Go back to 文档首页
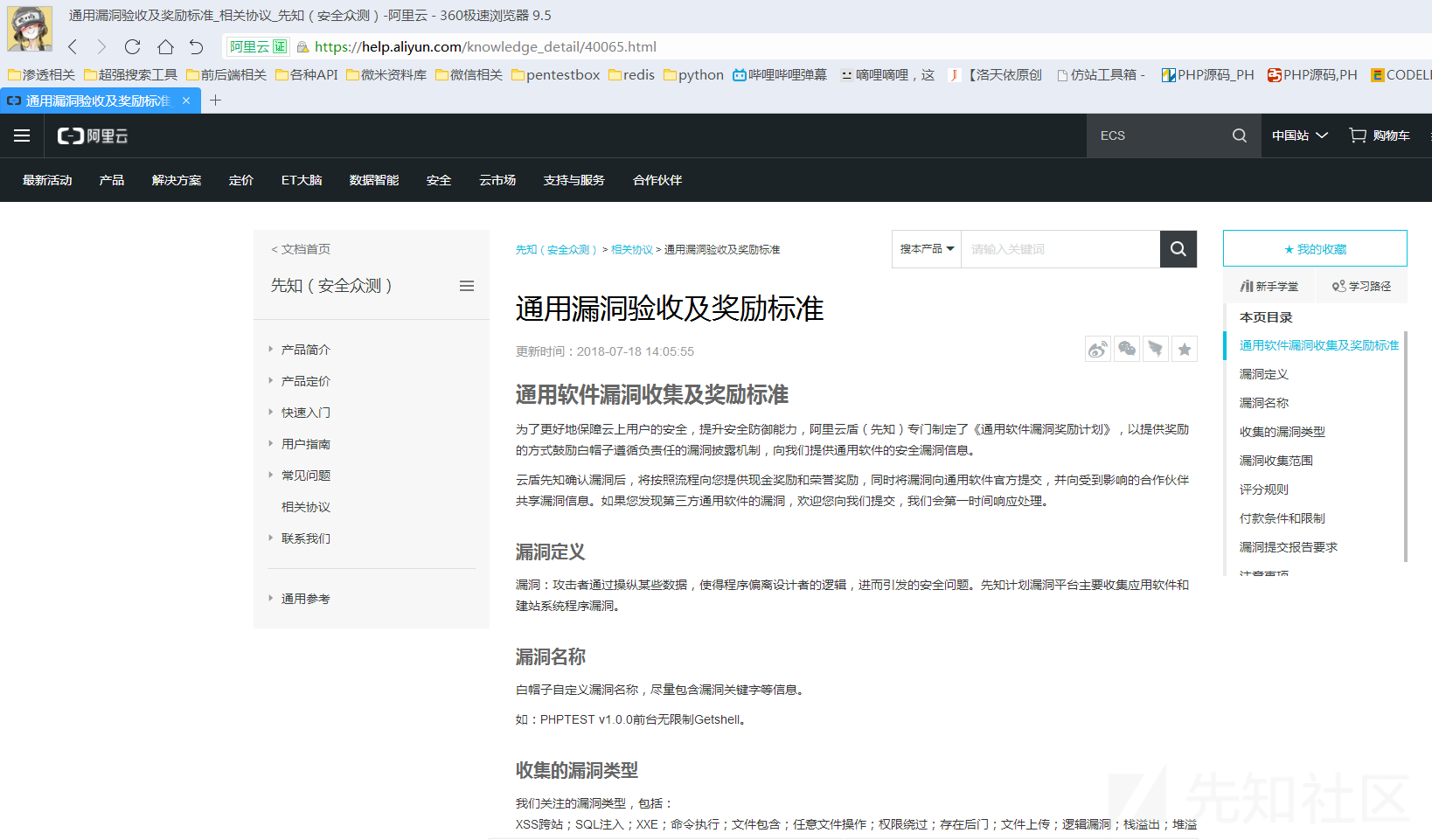The image size is (1432, 840). (x=301, y=249)
